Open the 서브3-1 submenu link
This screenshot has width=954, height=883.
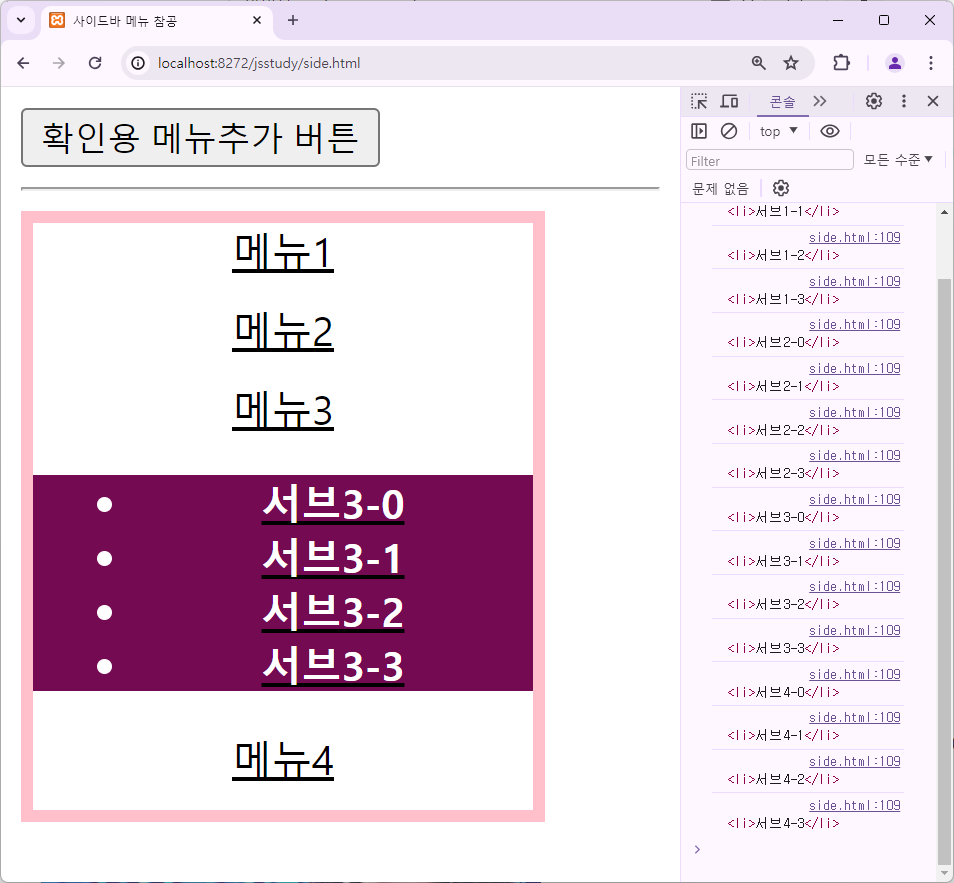coord(333,558)
